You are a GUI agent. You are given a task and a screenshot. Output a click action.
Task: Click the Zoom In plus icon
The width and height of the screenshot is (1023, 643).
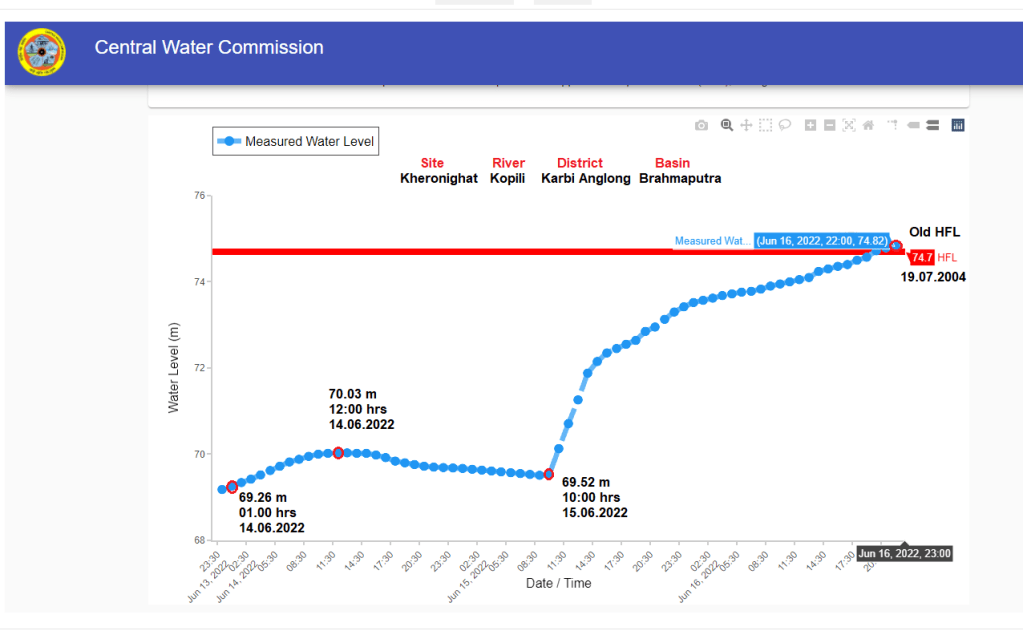click(810, 125)
